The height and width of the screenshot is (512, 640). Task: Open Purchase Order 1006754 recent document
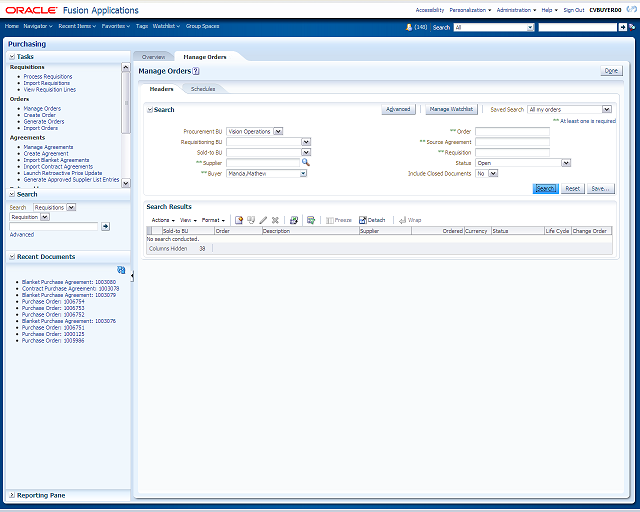[53, 302]
